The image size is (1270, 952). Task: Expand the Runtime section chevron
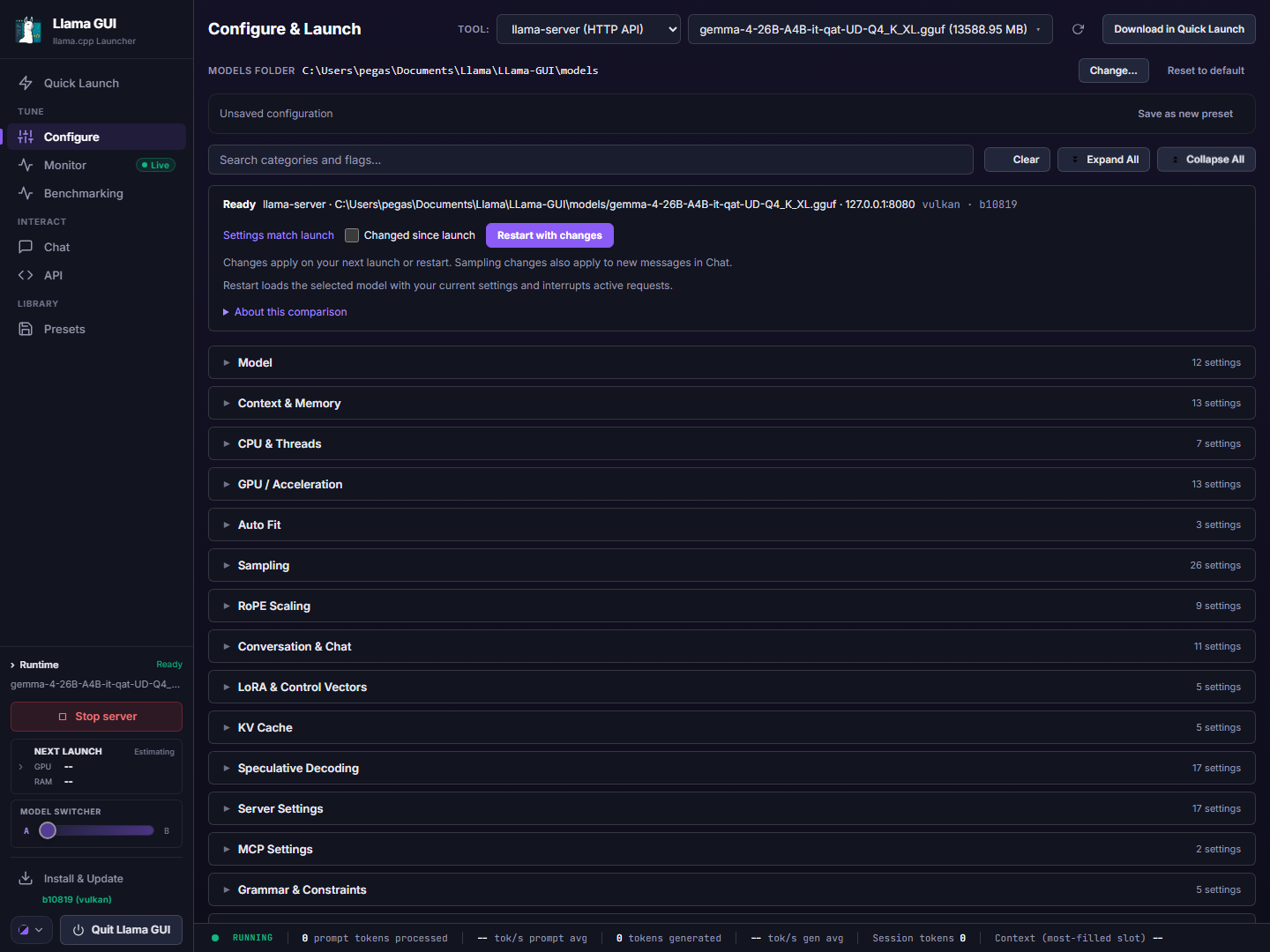pyautogui.click(x=12, y=665)
